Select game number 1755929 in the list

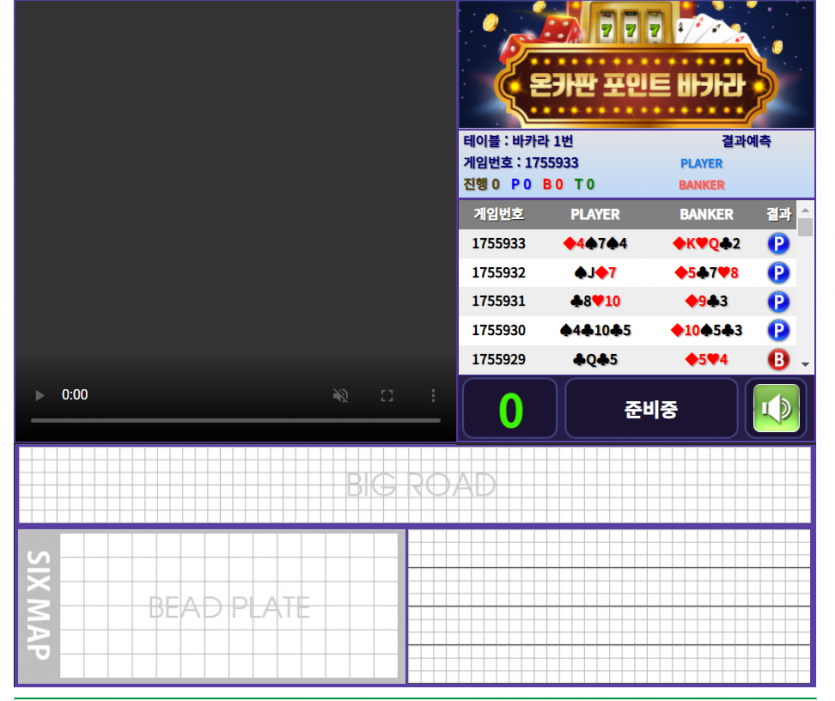tap(498, 360)
